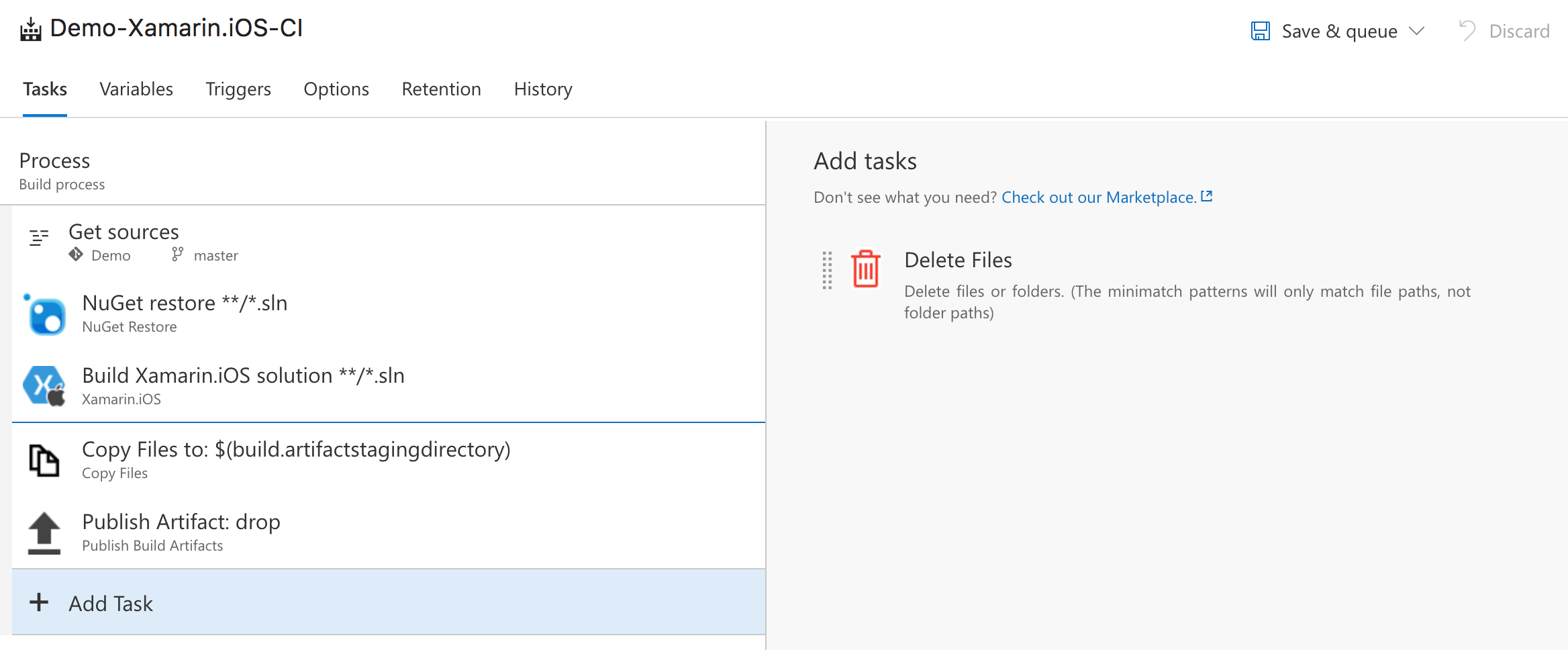Open the Triggers tab
This screenshot has width=1568, height=650.
point(238,89)
